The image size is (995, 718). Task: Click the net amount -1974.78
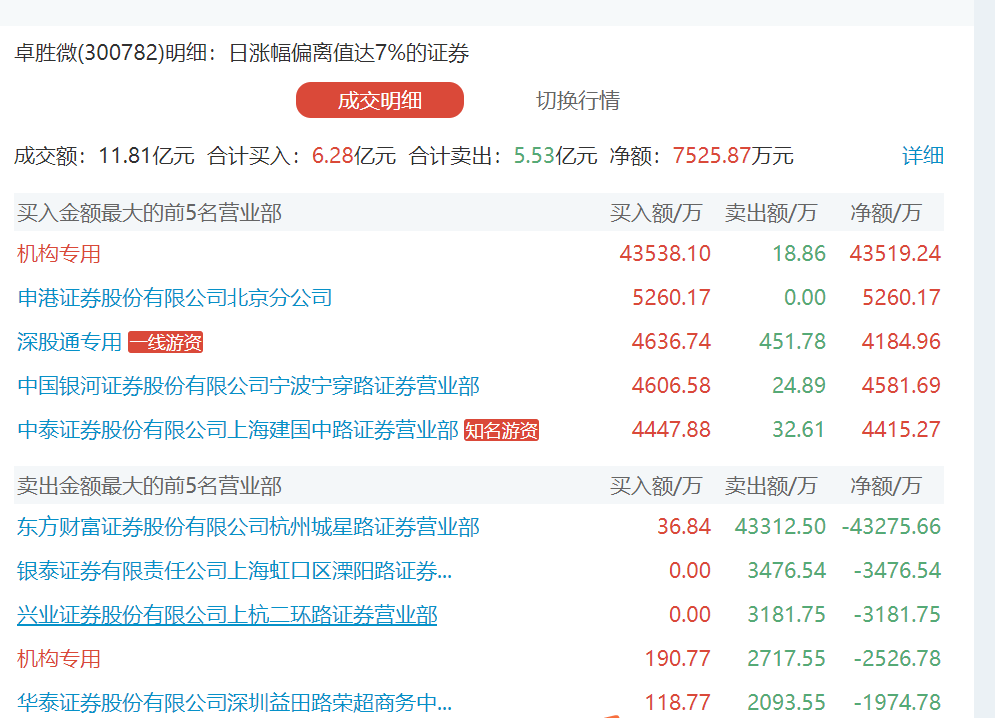tap(897, 702)
